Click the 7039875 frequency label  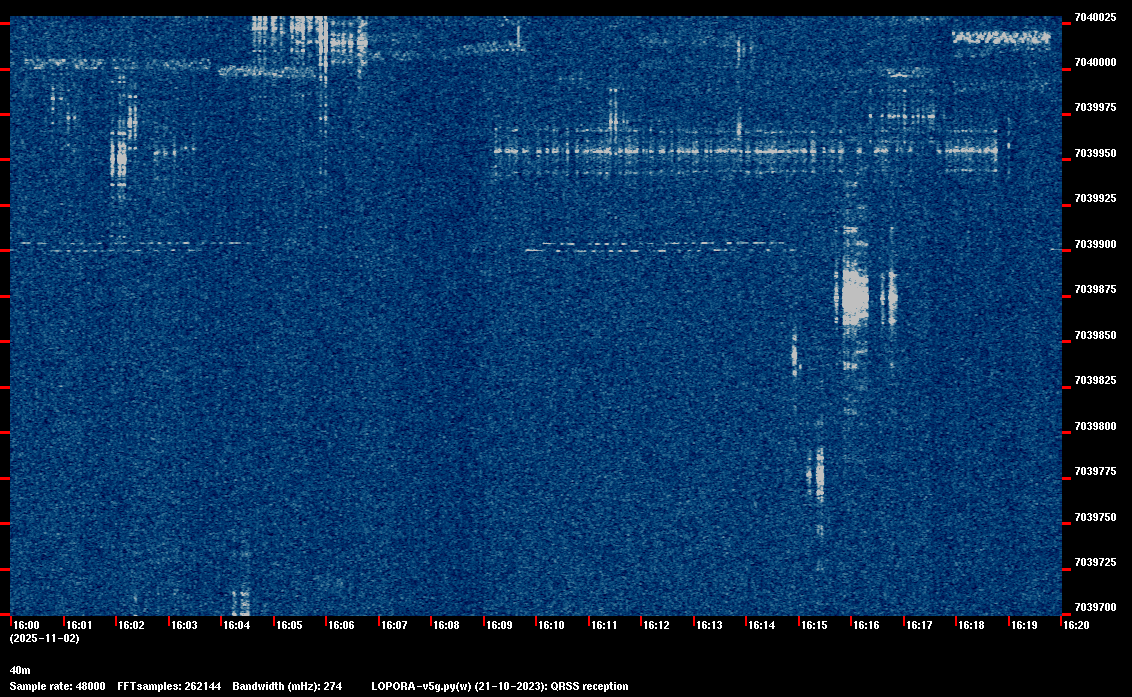[x=1095, y=290]
